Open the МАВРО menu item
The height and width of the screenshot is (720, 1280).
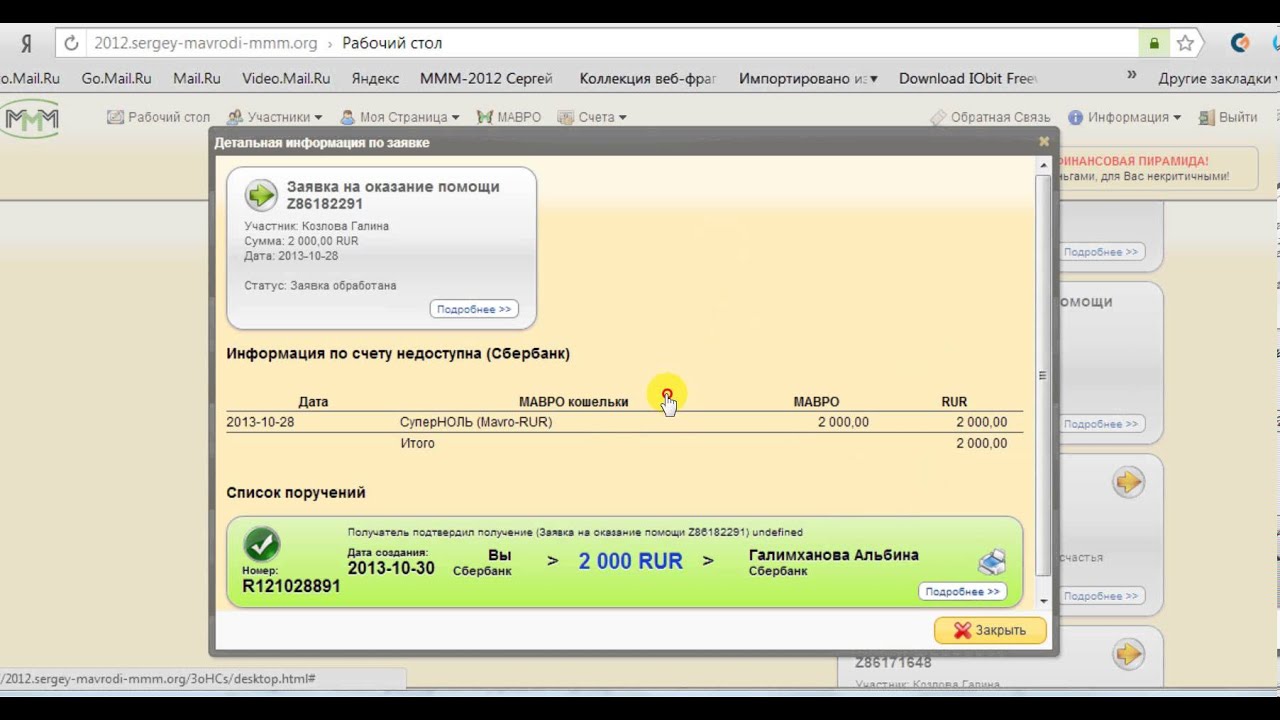coord(509,117)
